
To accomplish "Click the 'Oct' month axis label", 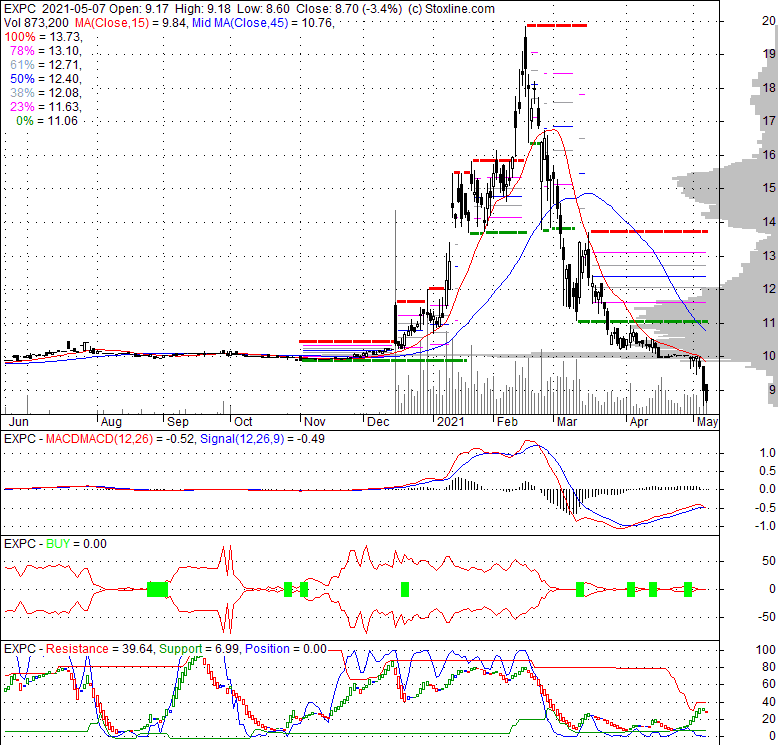I will click(x=243, y=422).
